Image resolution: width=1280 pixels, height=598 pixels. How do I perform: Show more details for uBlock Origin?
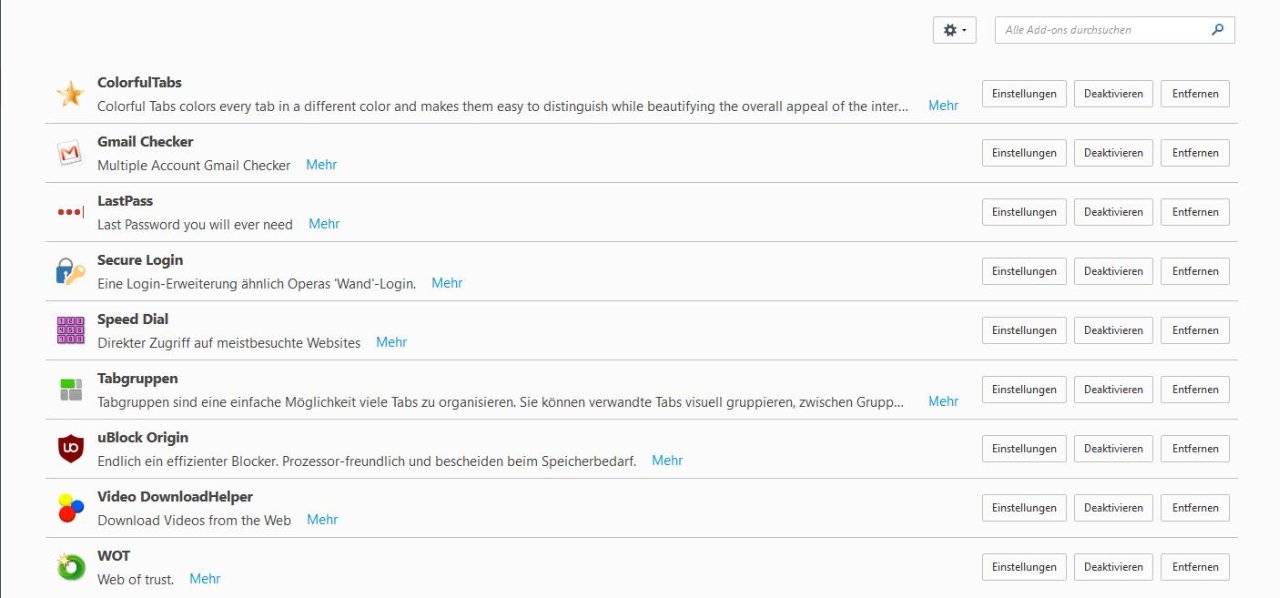tap(667, 460)
